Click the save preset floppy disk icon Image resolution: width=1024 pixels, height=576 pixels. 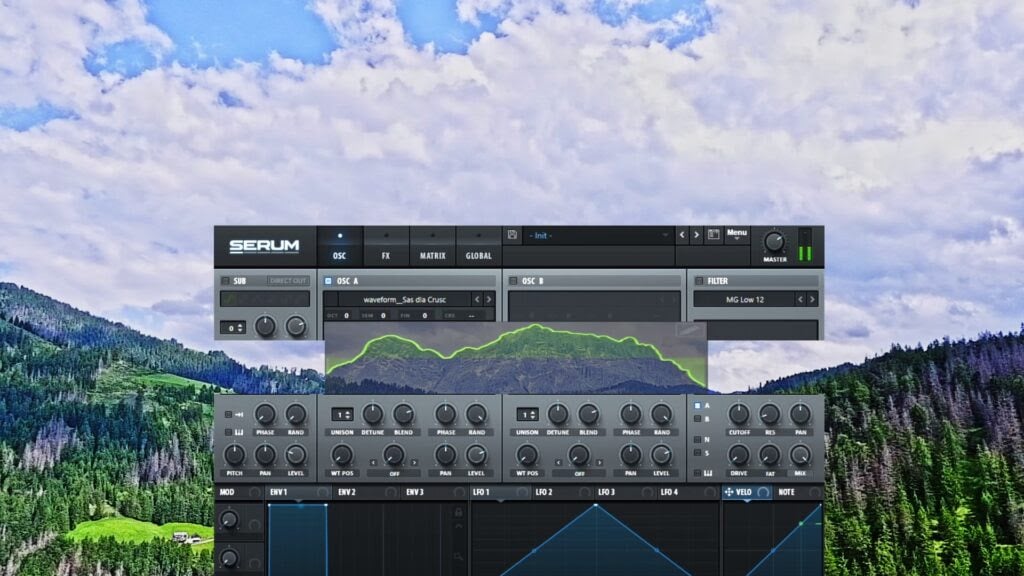click(x=512, y=235)
